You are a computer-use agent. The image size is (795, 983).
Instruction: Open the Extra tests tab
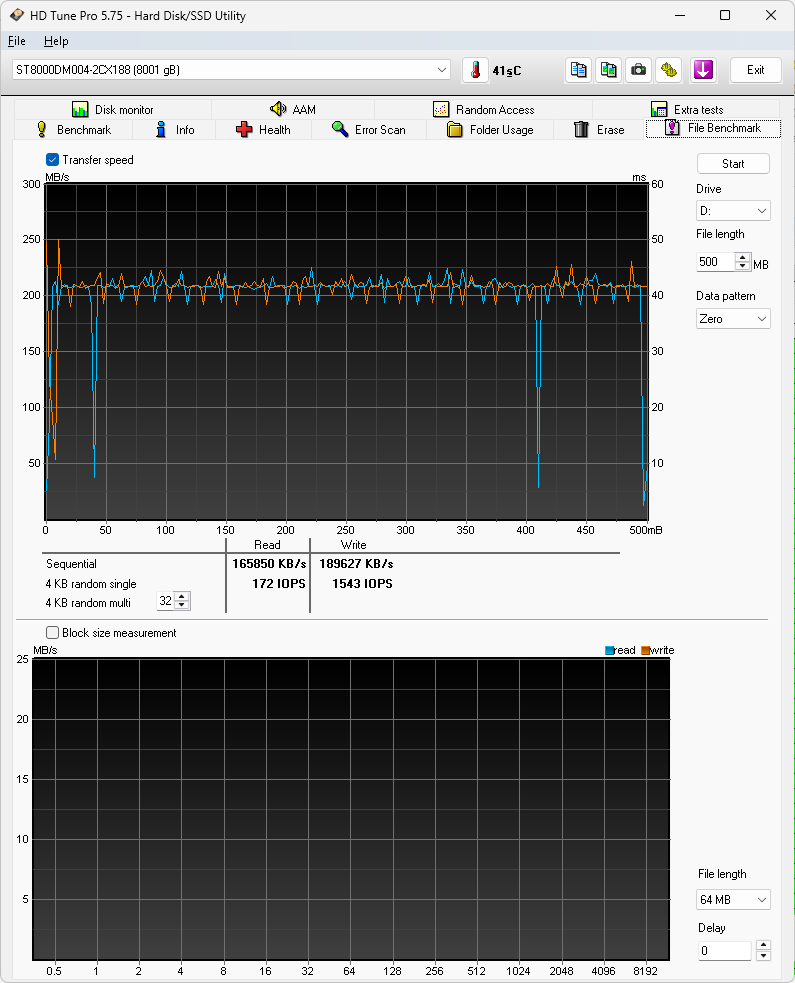[x=687, y=110]
